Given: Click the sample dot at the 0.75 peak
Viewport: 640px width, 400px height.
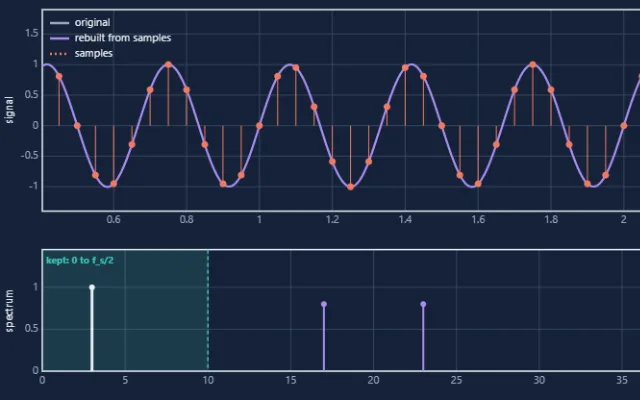Looking at the screenshot, I should pos(168,64).
